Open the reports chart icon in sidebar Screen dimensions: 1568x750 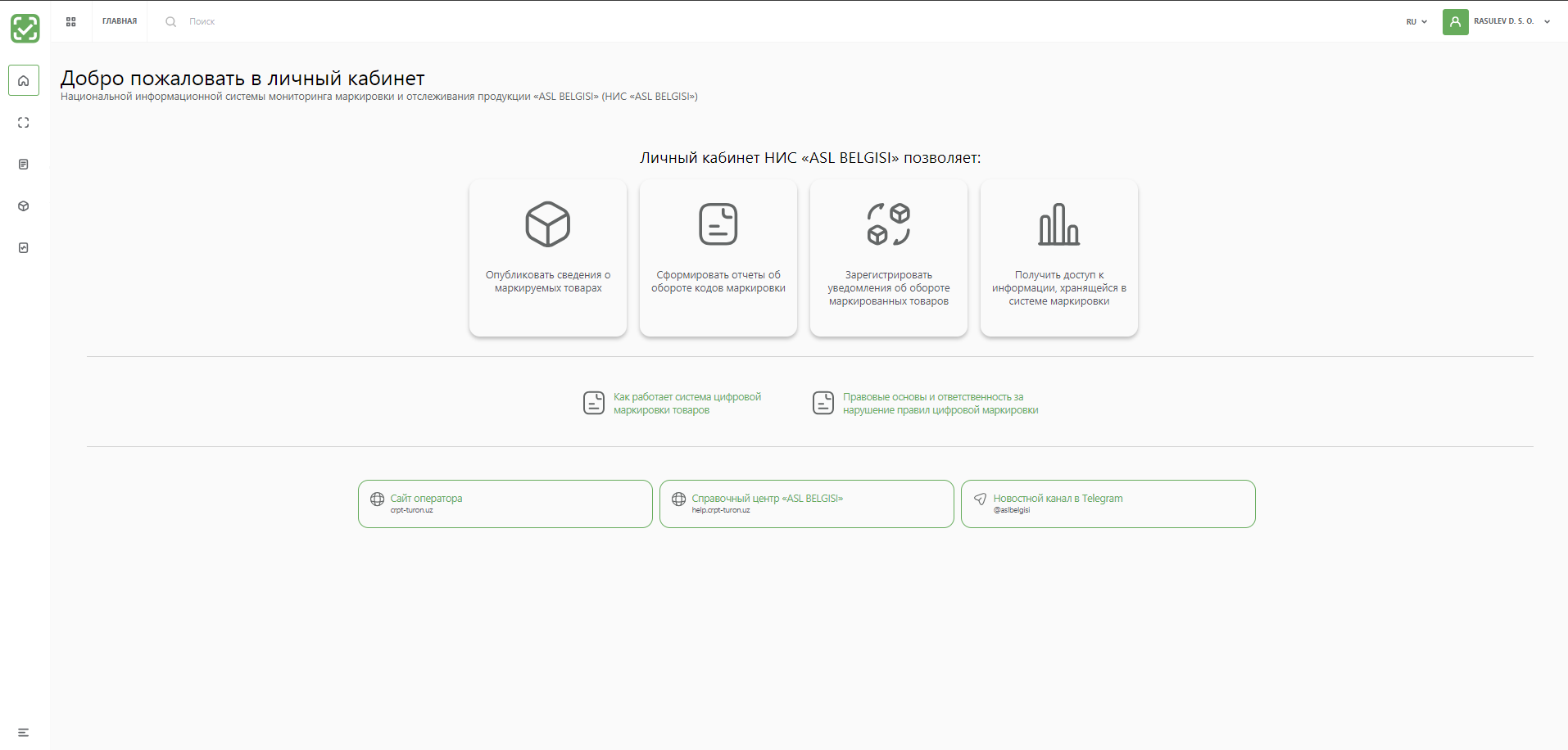coord(24,248)
